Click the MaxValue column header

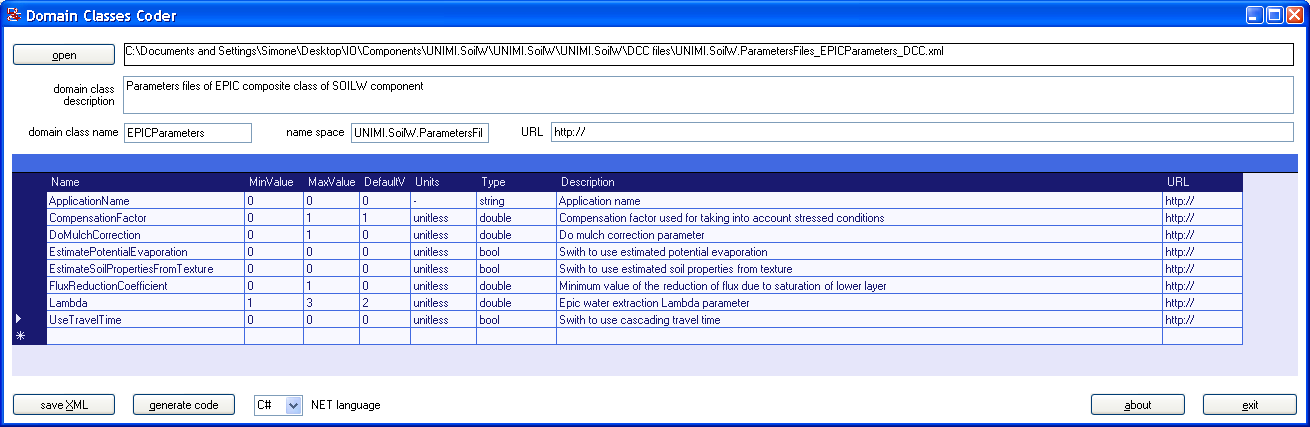332,182
